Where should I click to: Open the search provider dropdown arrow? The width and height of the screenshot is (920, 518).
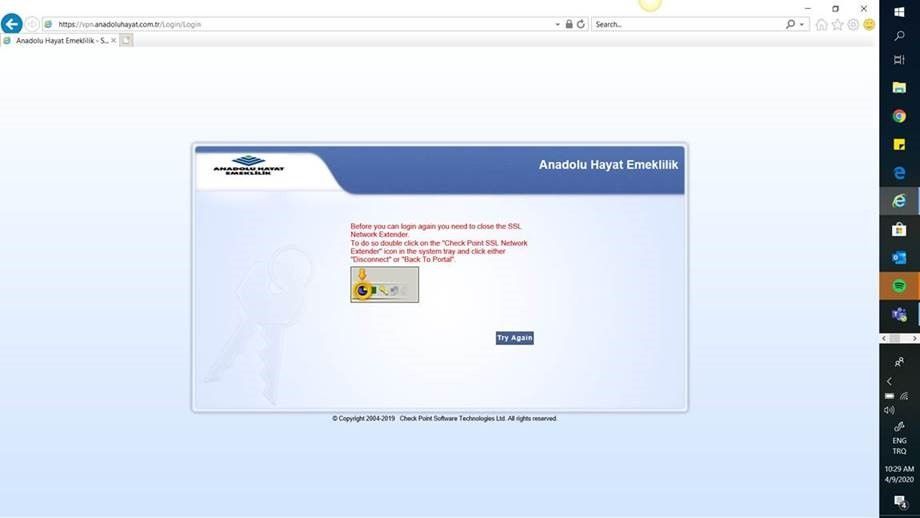[802, 25]
